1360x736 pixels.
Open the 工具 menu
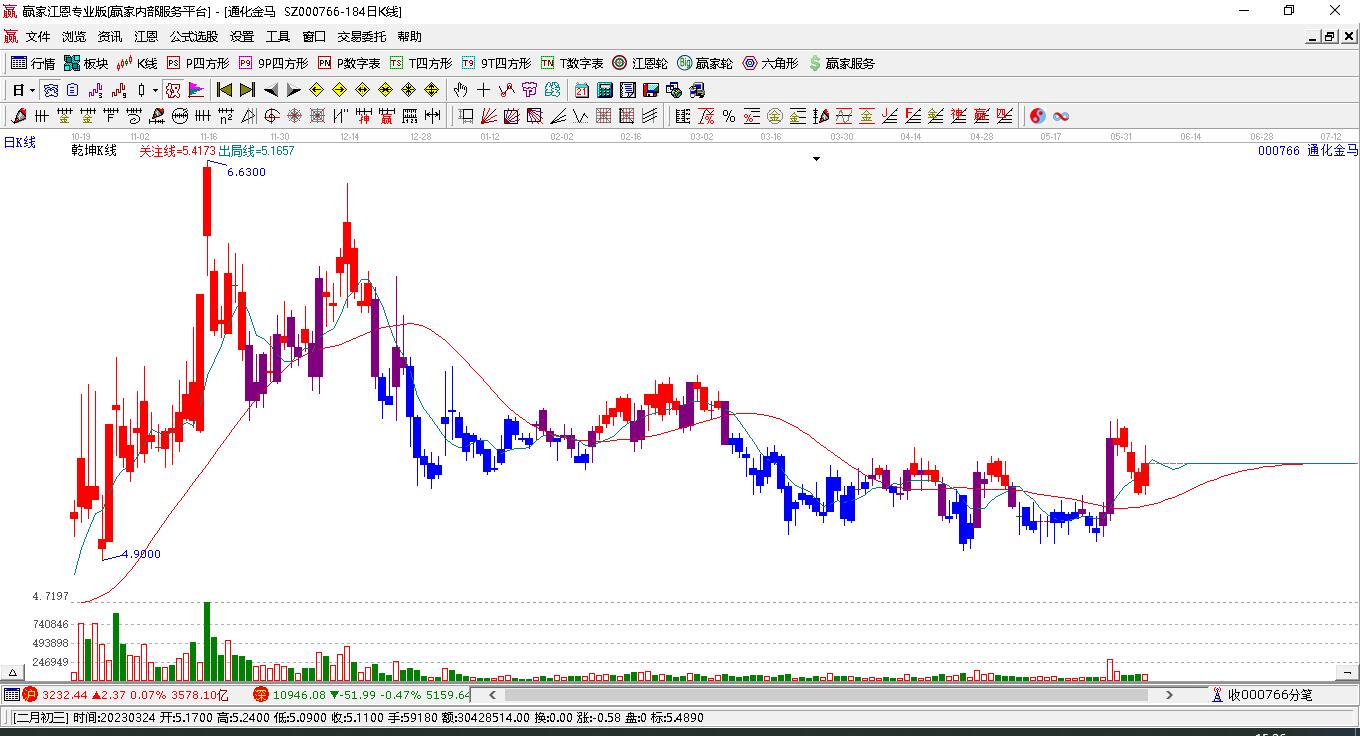pyautogui.click(x=278, y=37)
